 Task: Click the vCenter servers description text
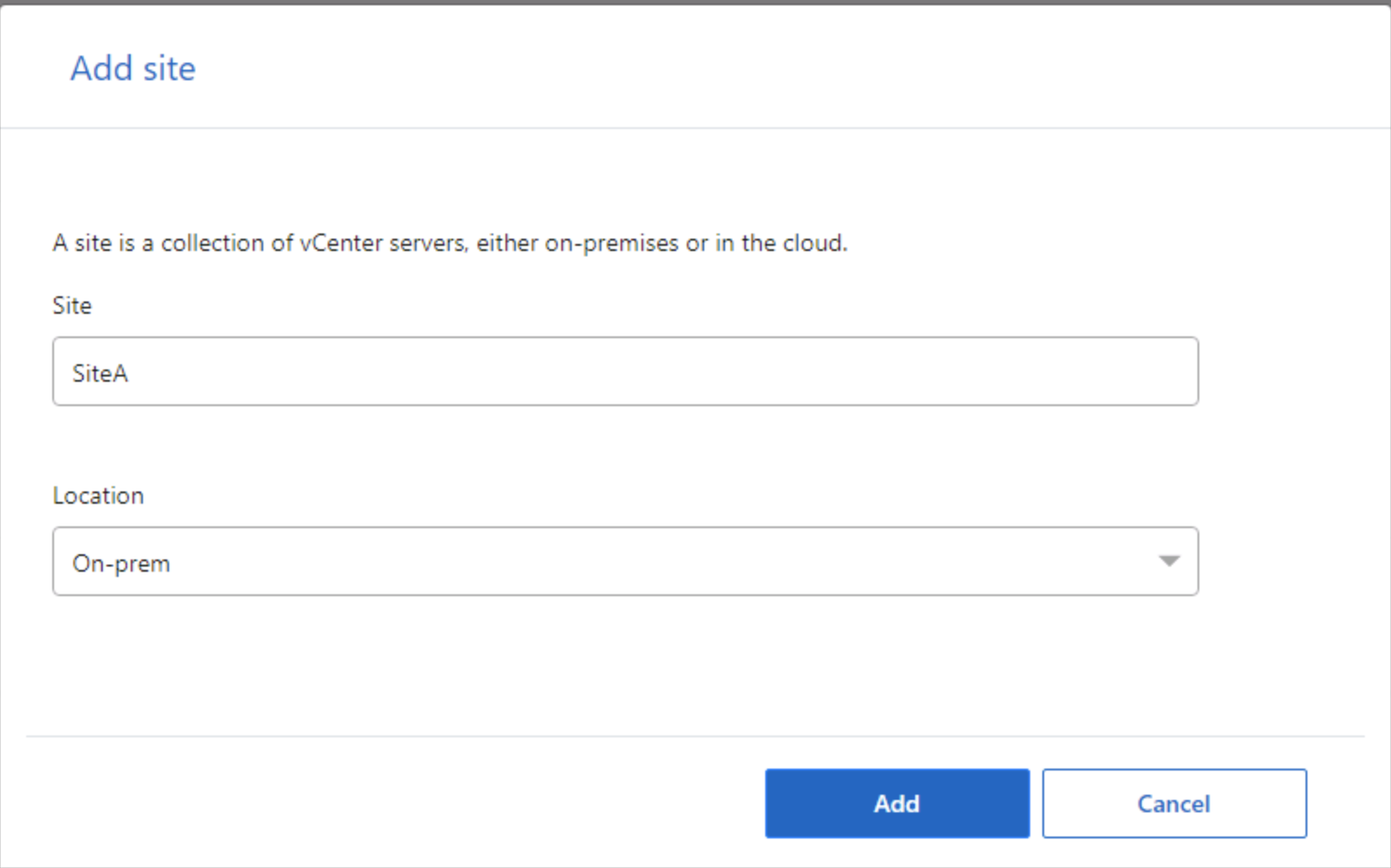(449, 243)
